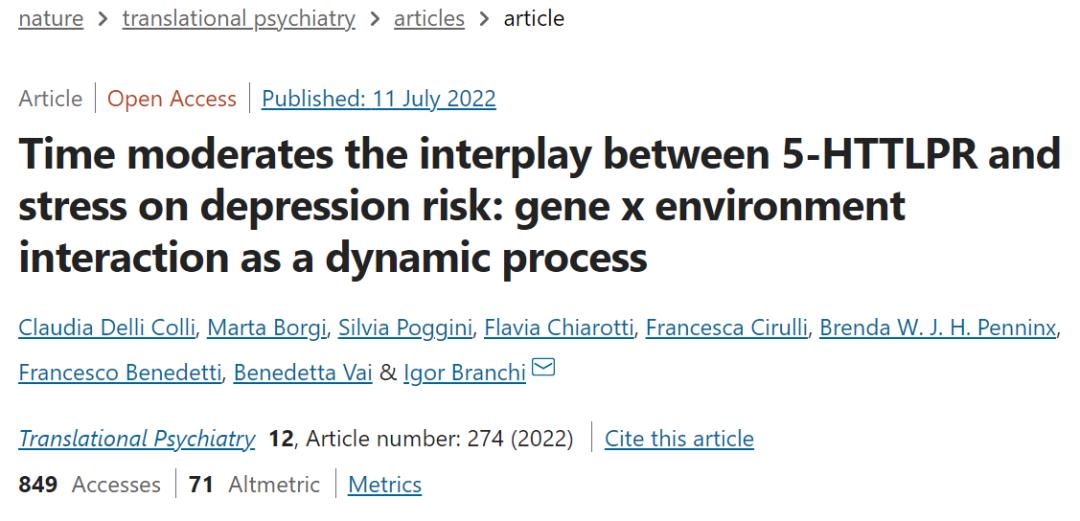
Task: Select author Silvia Poggini
Action: pyautogui.click(x=405, y=329)
